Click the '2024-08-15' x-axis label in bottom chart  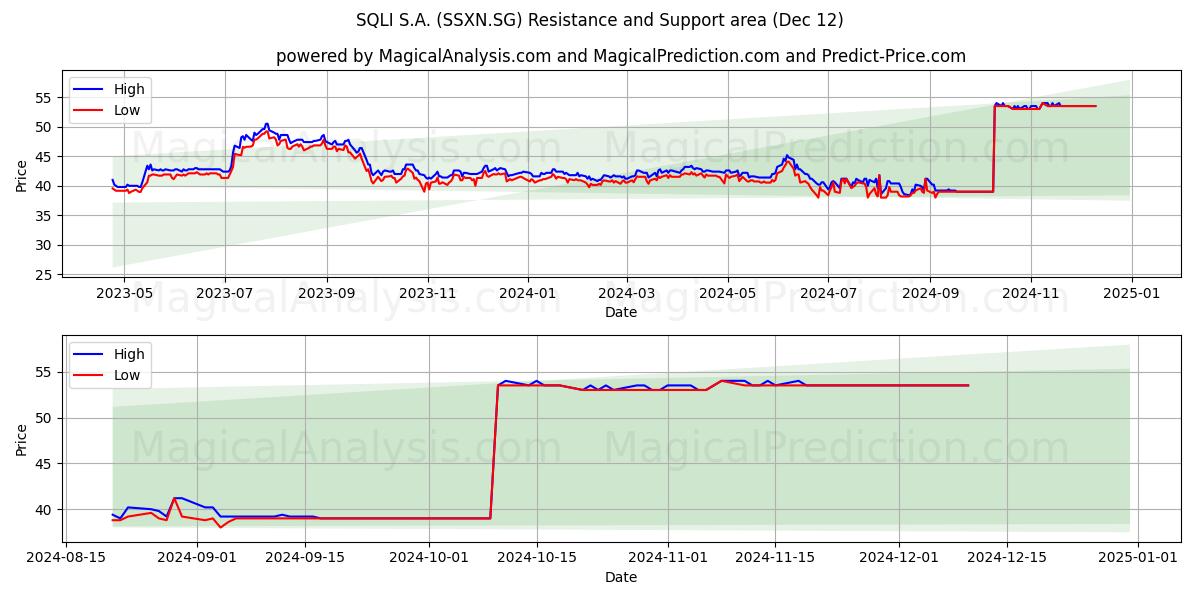click(66, 559)
